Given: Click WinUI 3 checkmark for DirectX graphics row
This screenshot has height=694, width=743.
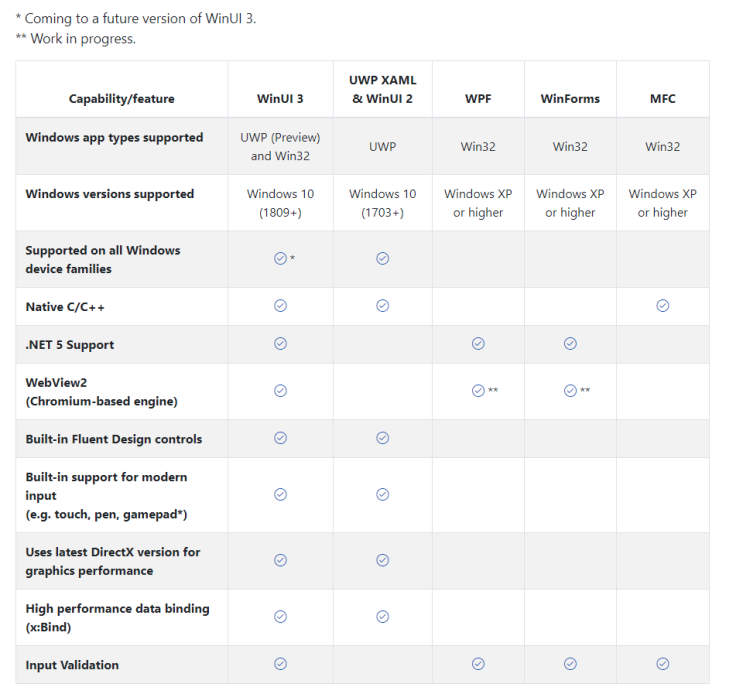Looking at the screenshot, I should click(280, 560).
